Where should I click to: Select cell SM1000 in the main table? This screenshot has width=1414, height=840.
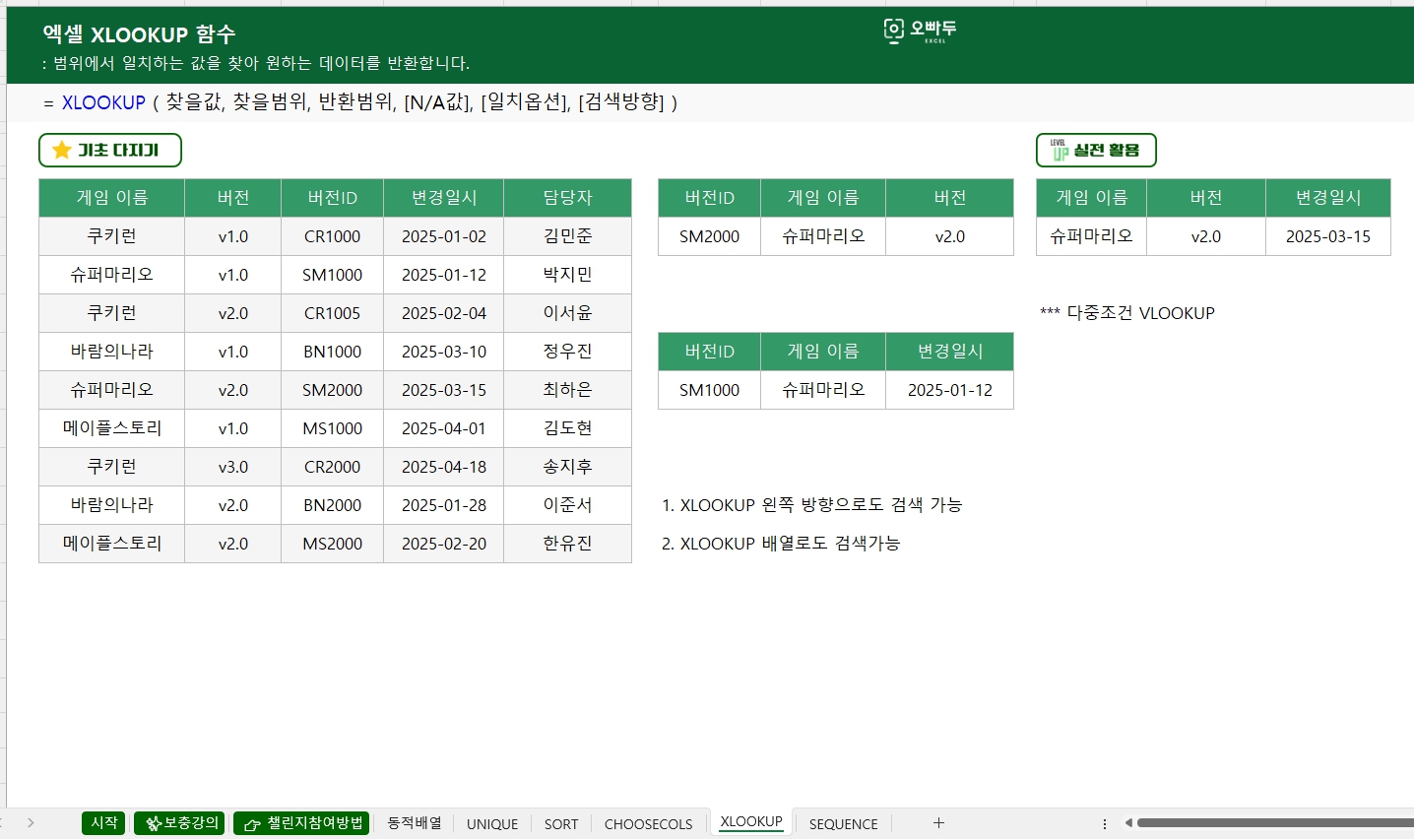332,275
